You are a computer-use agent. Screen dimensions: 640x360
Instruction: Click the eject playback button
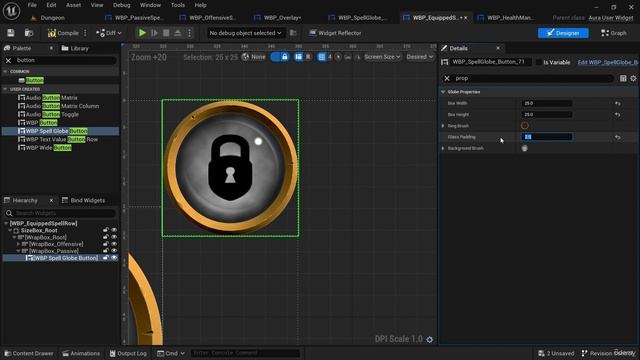click(178, 33)
